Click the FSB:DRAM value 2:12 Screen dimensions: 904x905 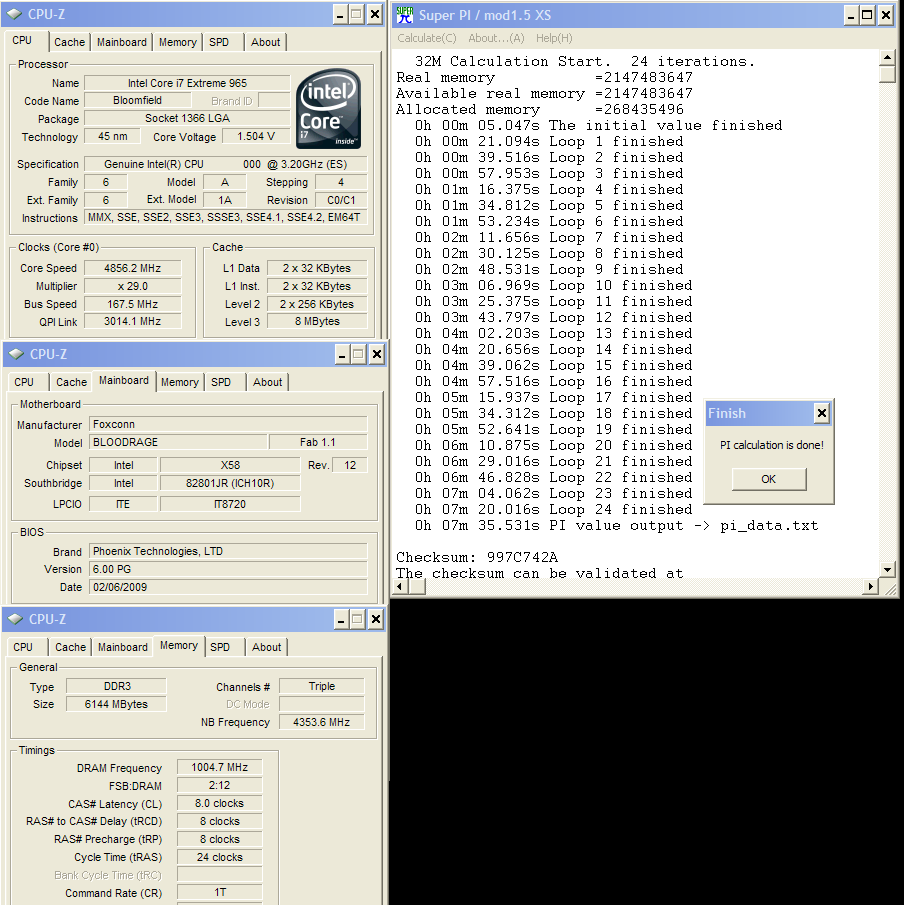tap(219, 785)
